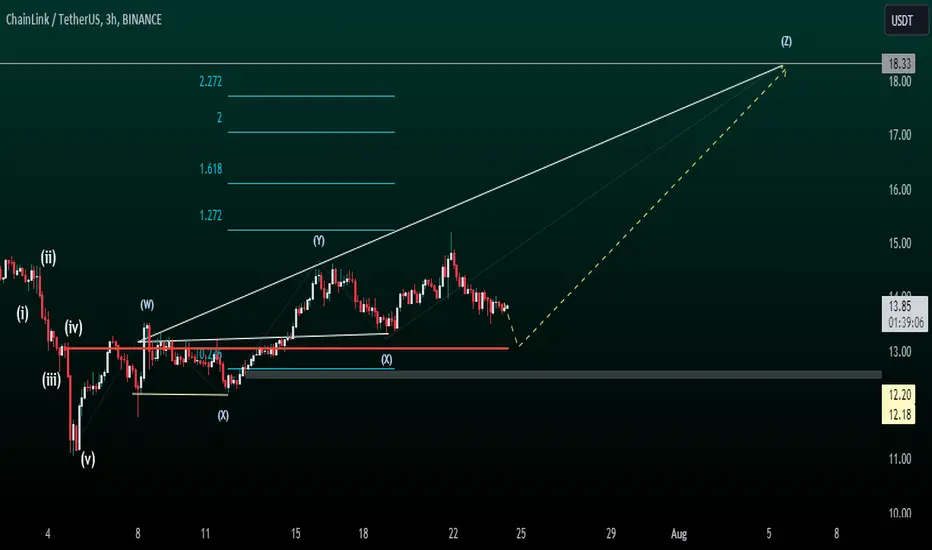The width and height of the screenshot is (932, 550).
Task: Click the 13.00 price axis tick
Action: click(899, 352)
